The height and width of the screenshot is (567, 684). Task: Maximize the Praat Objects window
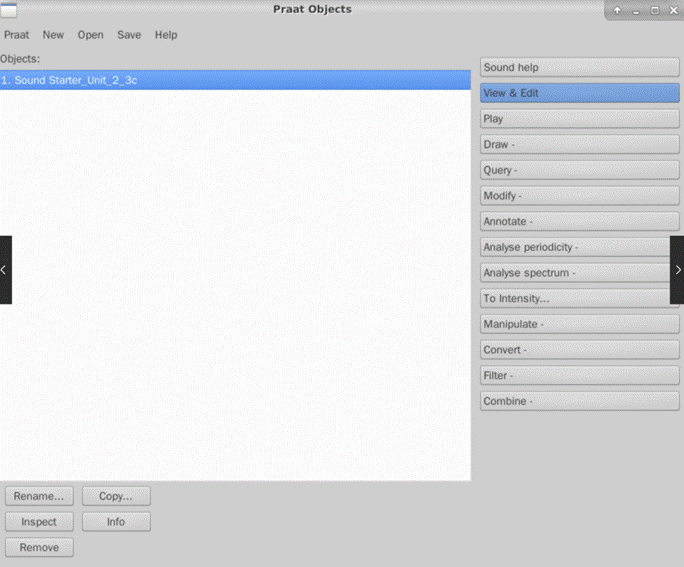pyautogui.click(x=655, y=10)
